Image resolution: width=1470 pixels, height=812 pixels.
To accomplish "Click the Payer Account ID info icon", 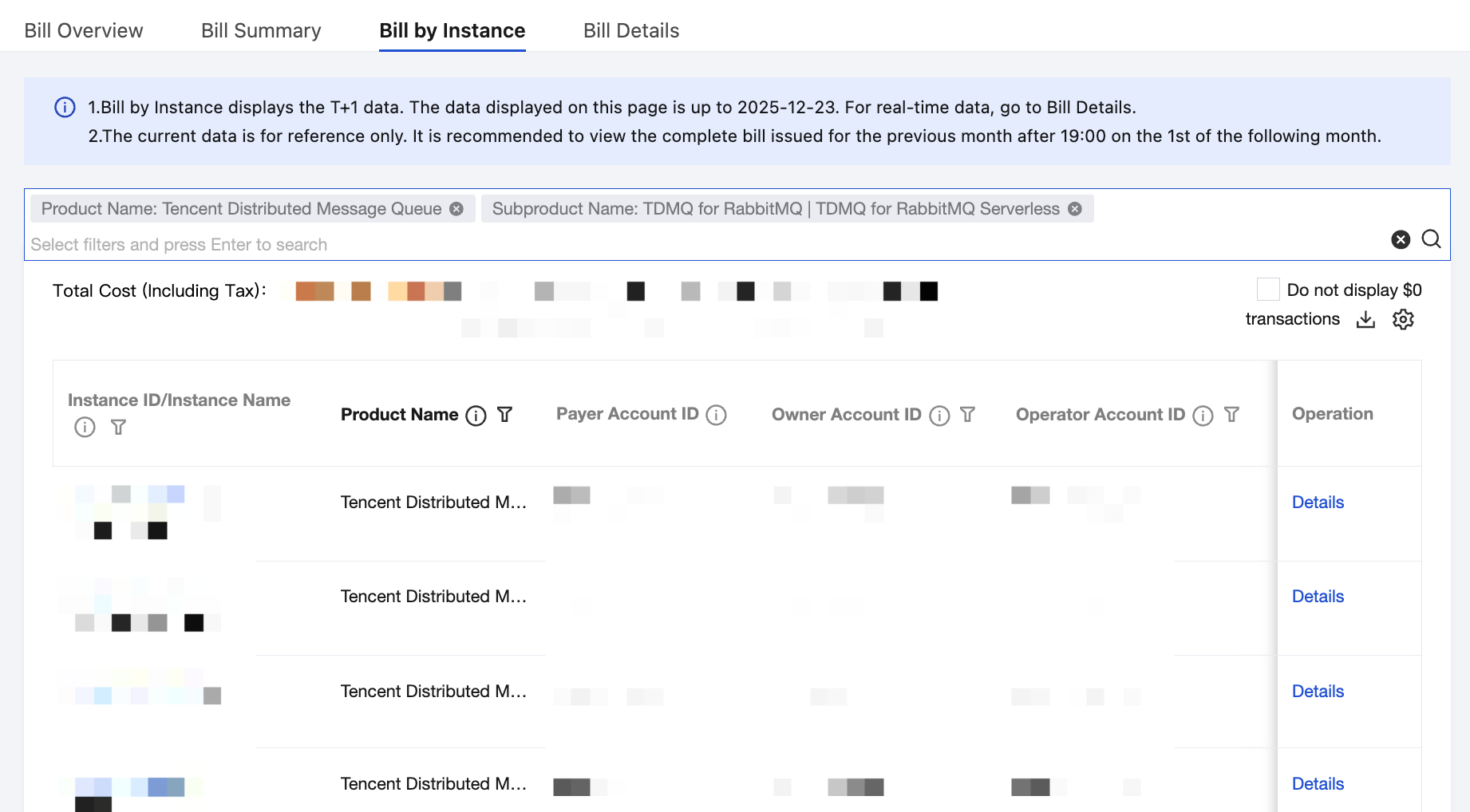I will [716, 416].
